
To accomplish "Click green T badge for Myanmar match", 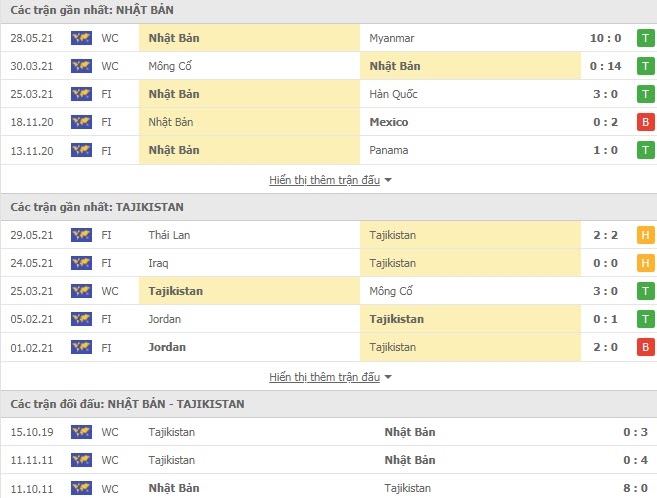I will click(x=646, y=38).
